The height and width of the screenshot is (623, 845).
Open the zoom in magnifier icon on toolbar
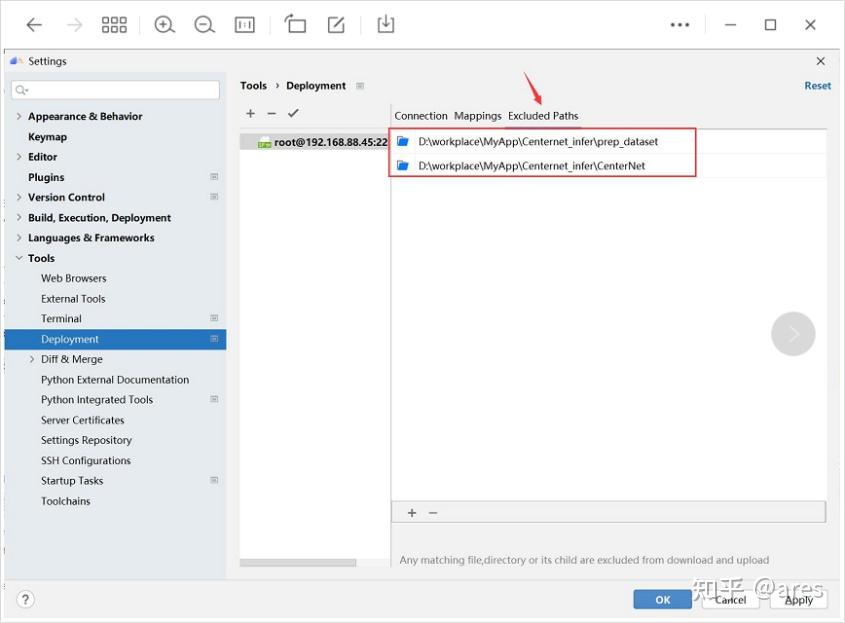pos(164,24)
